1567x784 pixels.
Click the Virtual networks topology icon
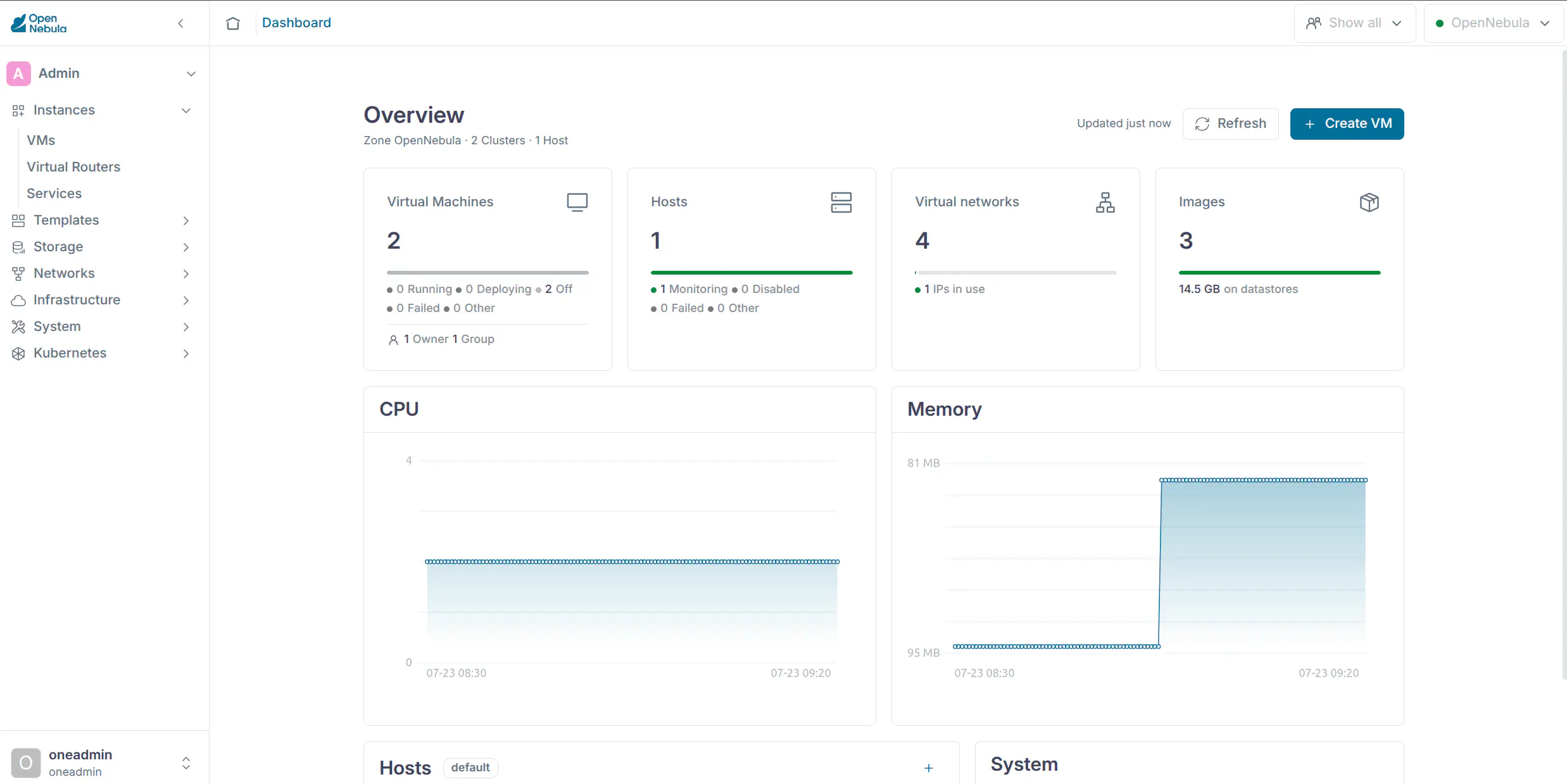click(1105, 202)
